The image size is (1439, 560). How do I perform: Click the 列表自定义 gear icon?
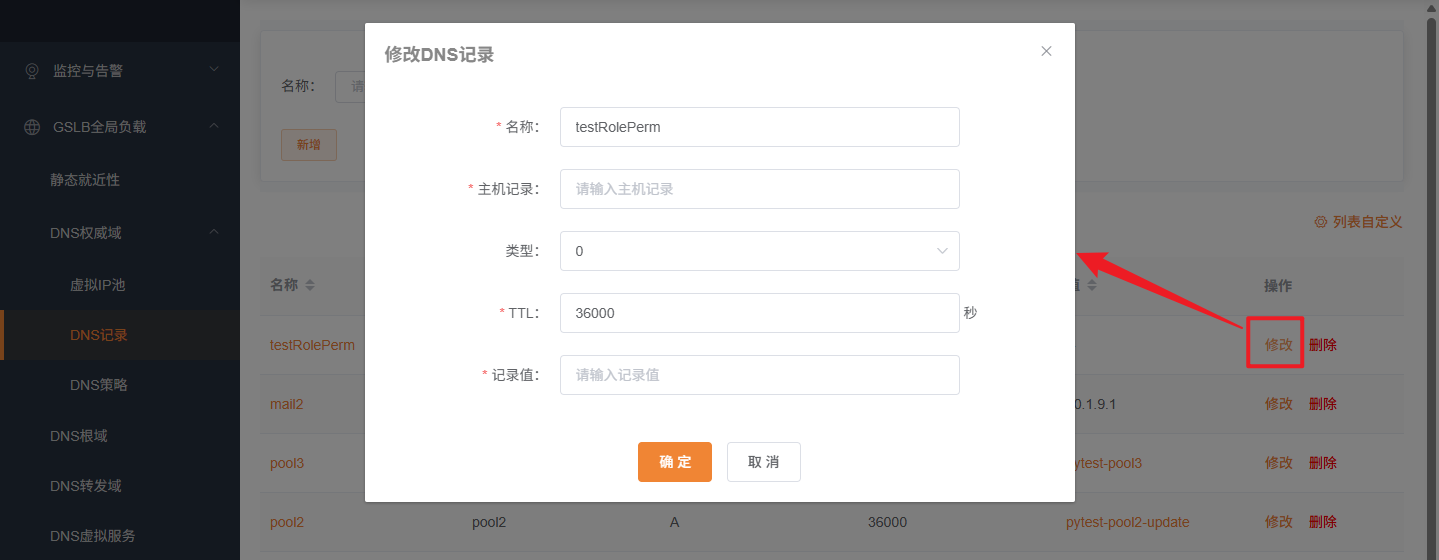click(1320, 222)
